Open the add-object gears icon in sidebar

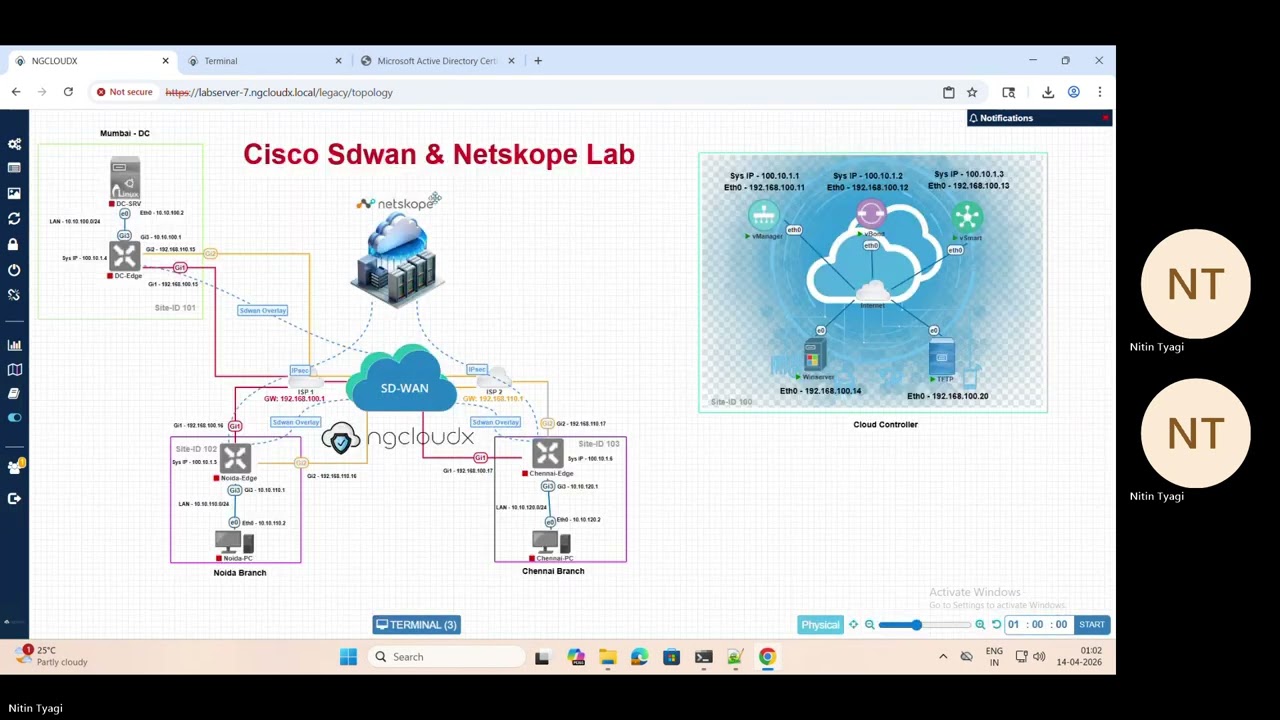pyautogui.click(x=14, y=144)
